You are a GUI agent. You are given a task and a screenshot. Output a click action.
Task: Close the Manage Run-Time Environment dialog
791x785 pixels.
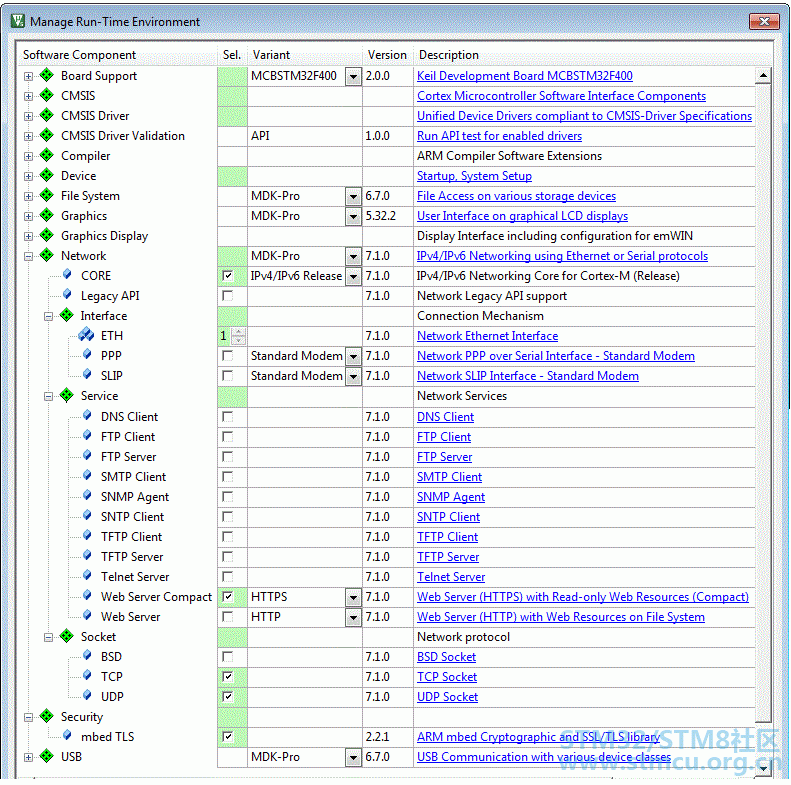coord(764,21)
